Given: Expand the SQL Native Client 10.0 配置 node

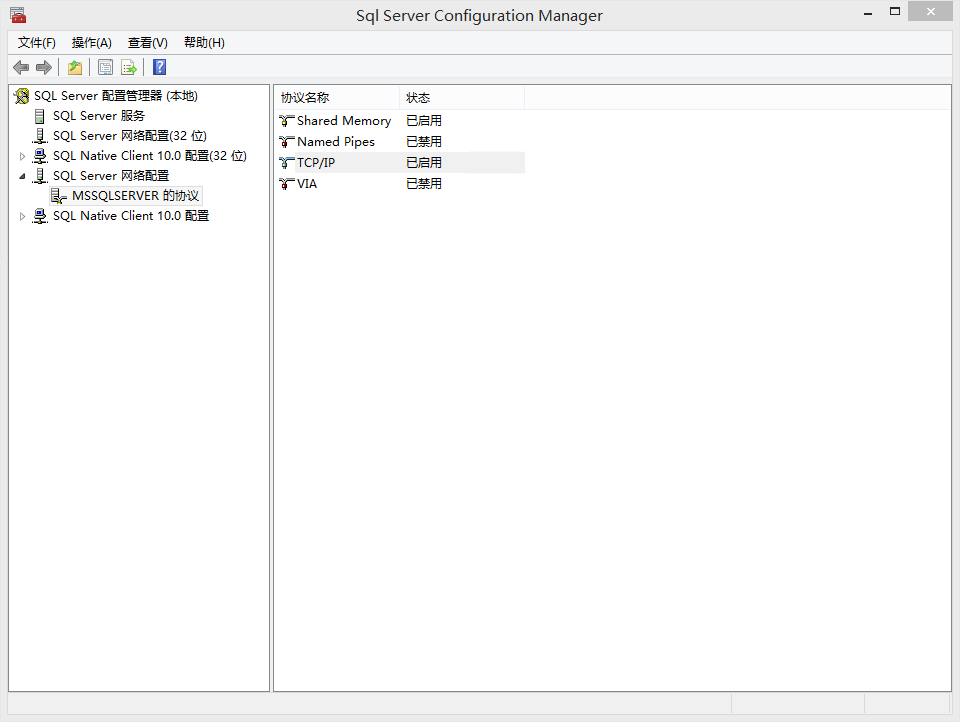Looking at the screenshot, I should pos(22,216).
